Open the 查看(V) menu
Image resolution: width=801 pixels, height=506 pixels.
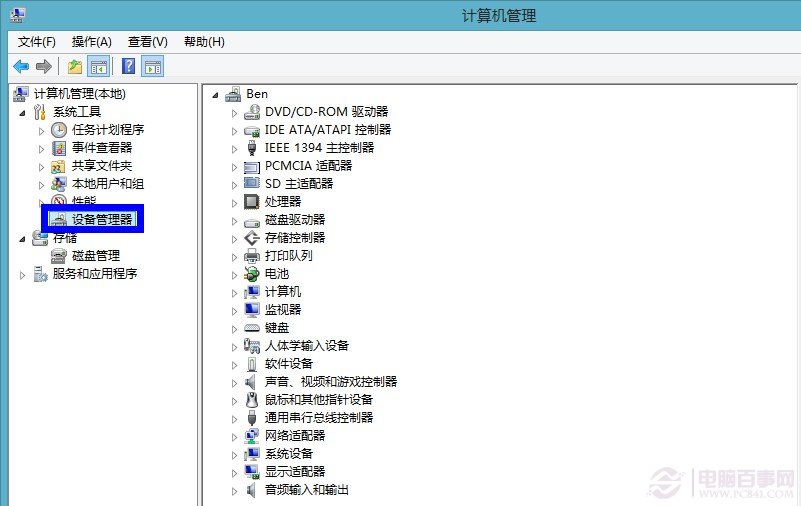point(147,41)
